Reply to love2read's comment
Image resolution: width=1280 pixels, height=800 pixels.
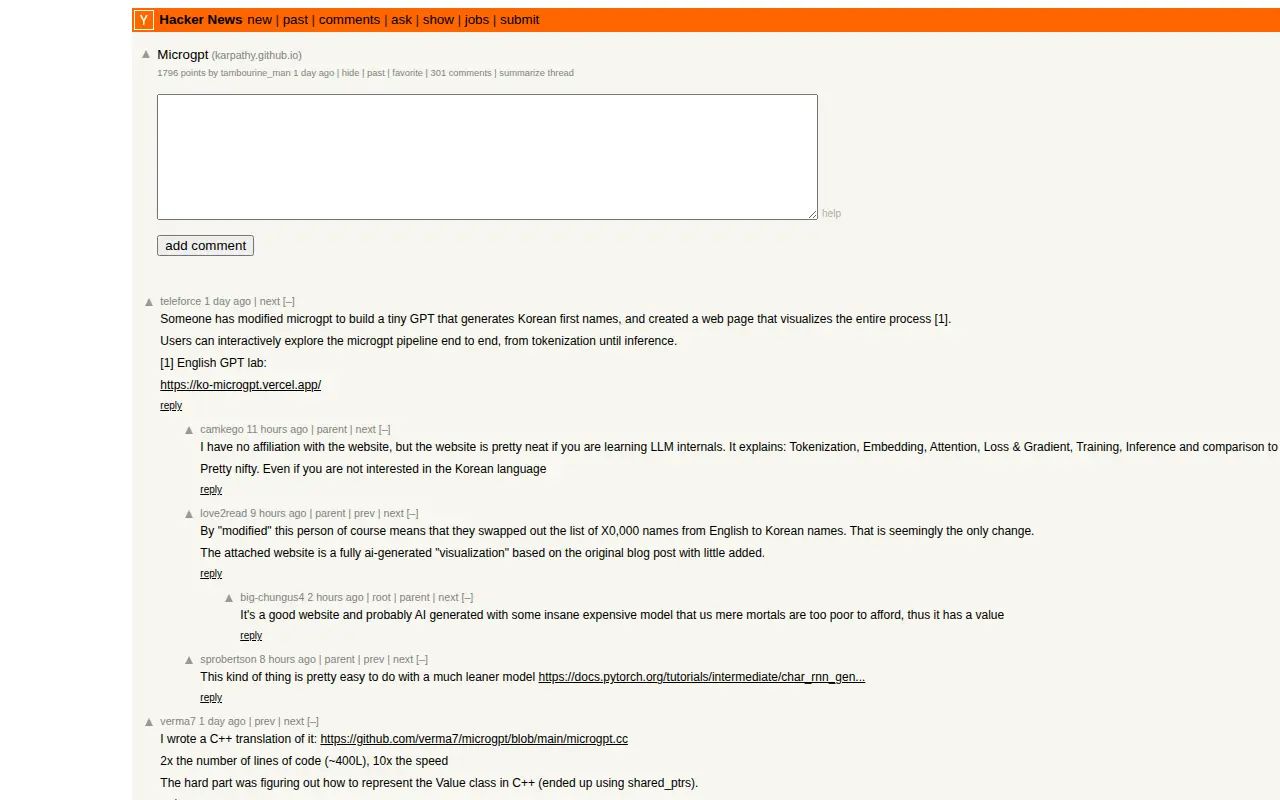211,574
